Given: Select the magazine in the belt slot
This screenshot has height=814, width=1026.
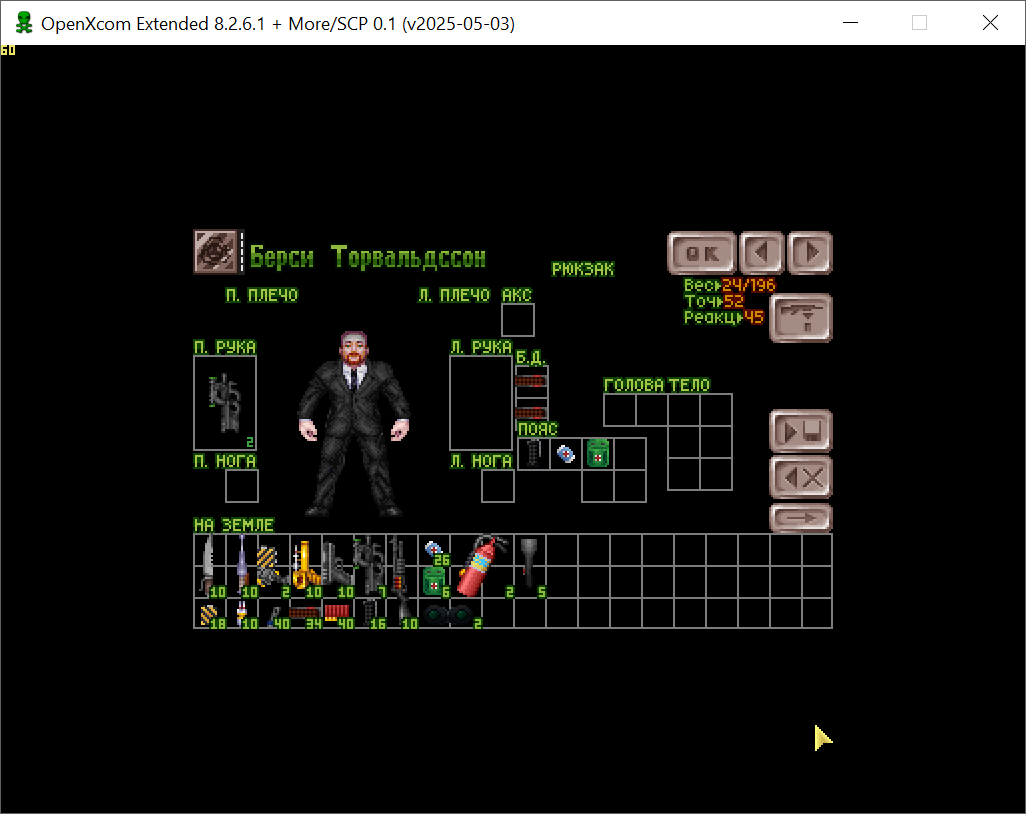Looking at the screenshot, I should [x=533, y=453].
